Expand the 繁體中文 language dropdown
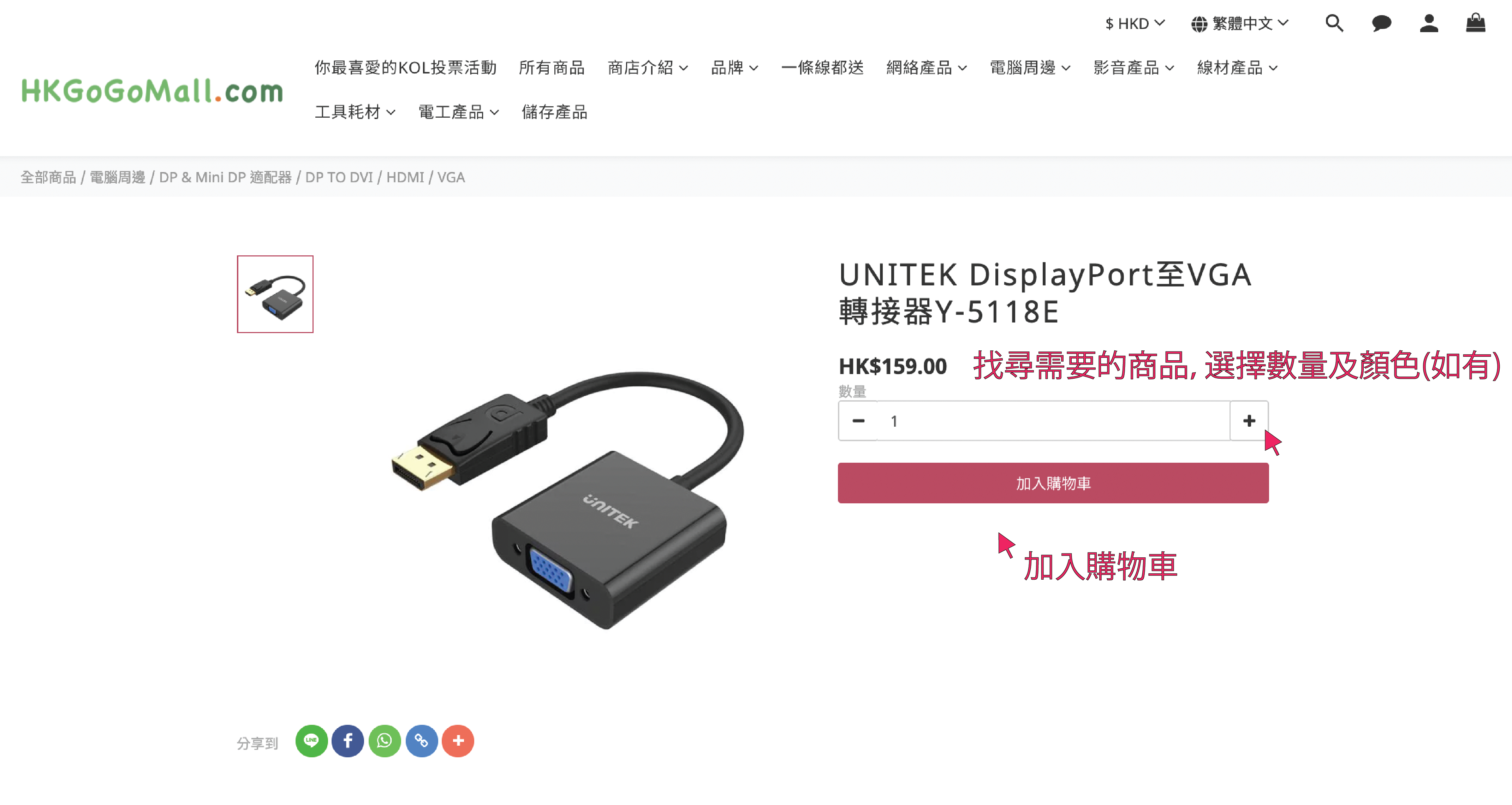This screenshot has width=1512, height=805. pyautogui.click(x=1240, y=23)
